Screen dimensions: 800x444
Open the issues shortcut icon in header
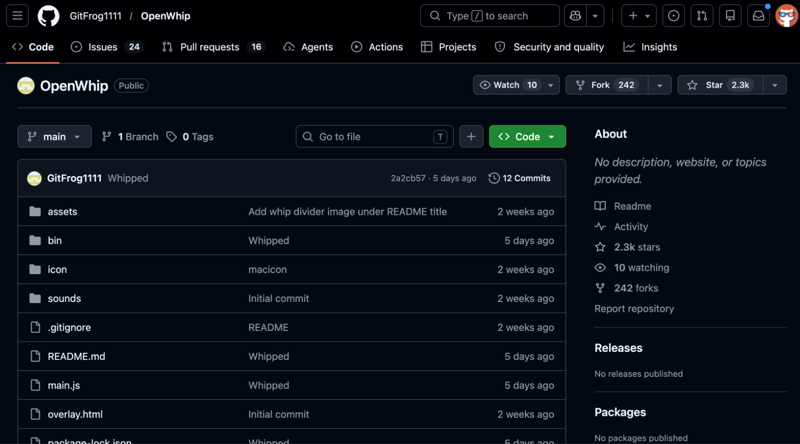673,16
